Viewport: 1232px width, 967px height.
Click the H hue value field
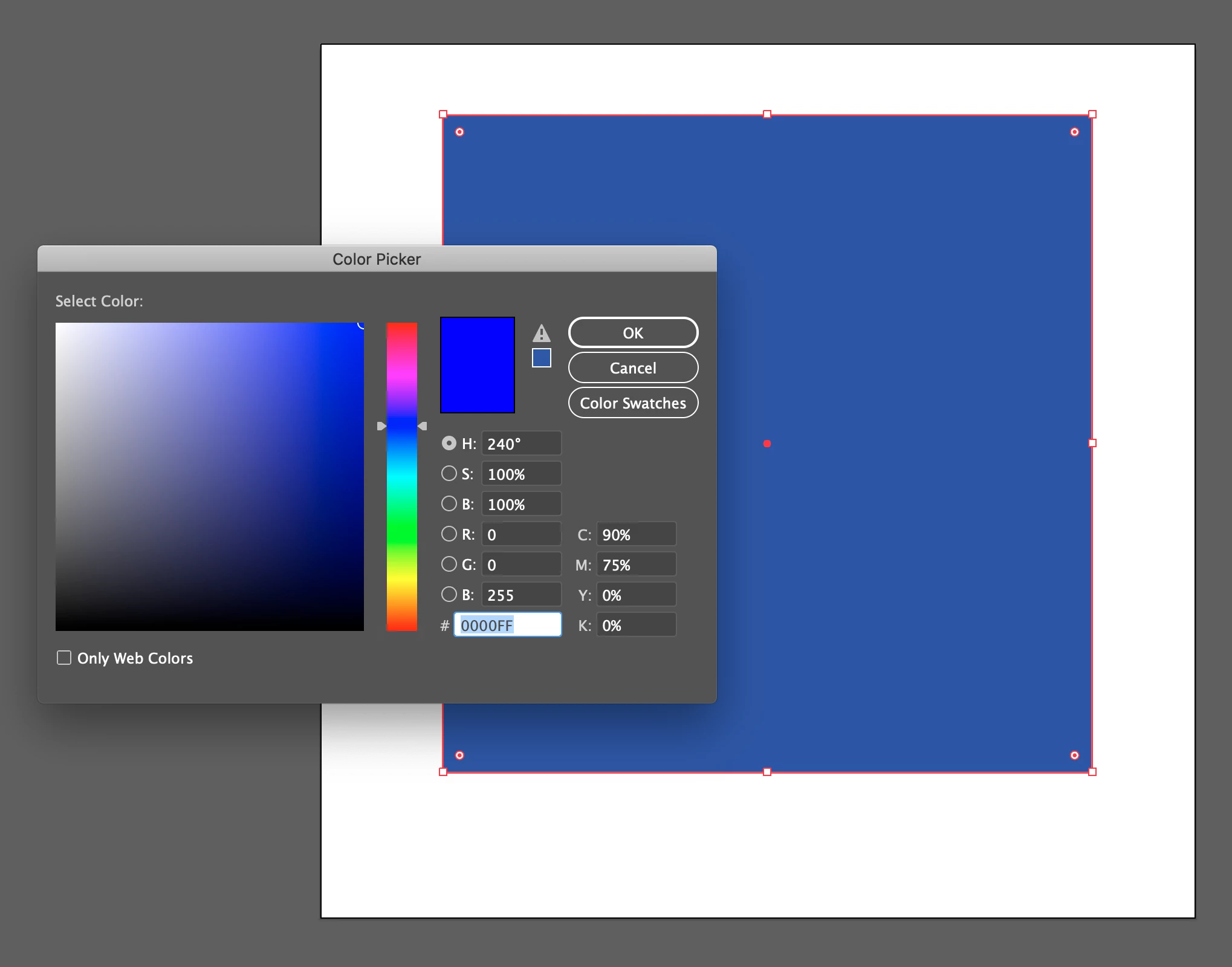520,444
